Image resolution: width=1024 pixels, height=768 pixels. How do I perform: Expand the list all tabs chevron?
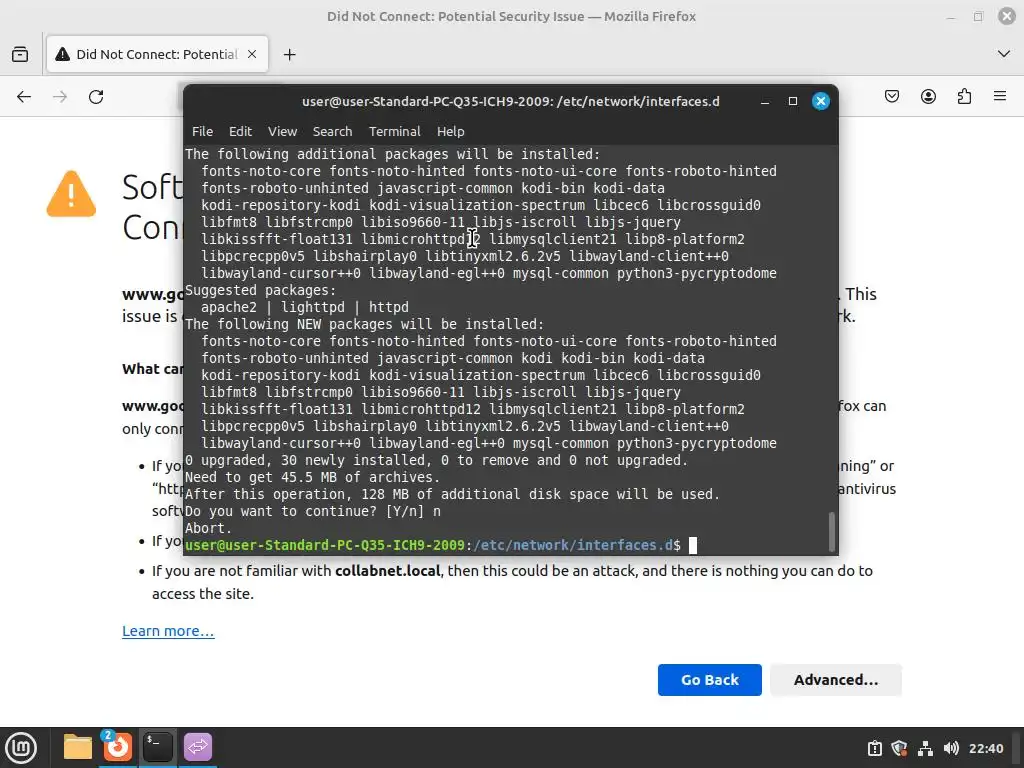[1004, 54]
